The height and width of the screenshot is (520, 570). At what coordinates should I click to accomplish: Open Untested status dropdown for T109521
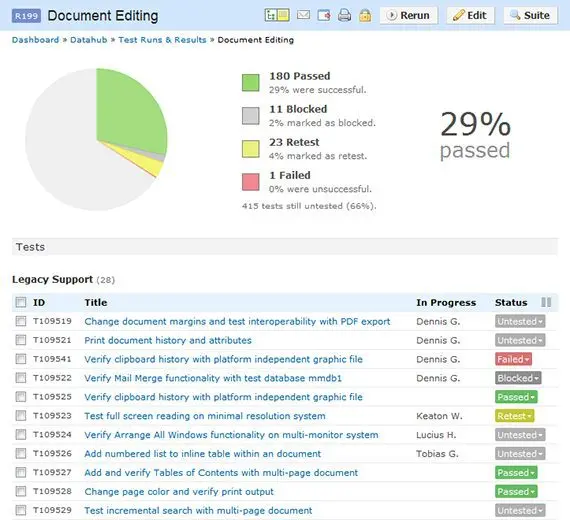pyautogui.click(x=520, y=340)
